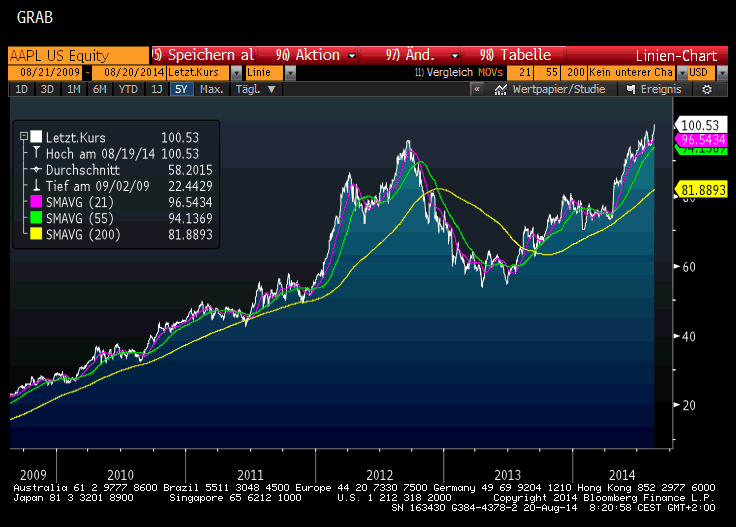Screen dimensions: 736x527
Task: Click the 60 y-axis tick label
Action: coord(689,267)
